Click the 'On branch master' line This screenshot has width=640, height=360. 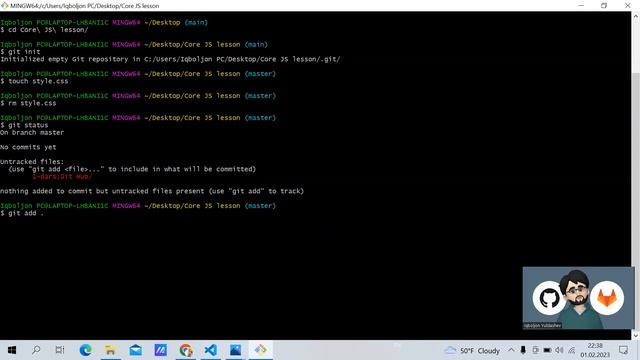click(32, 132)
